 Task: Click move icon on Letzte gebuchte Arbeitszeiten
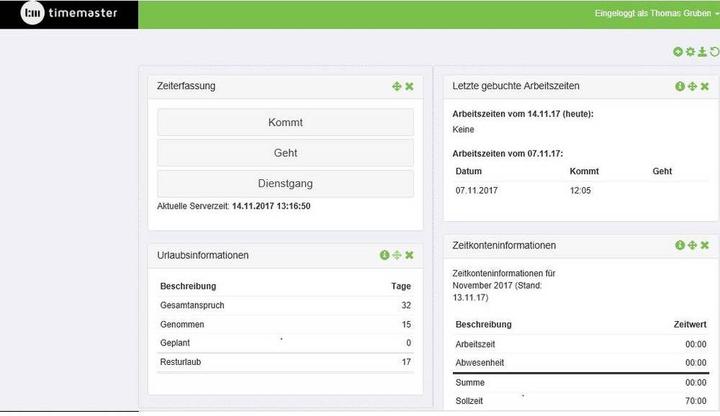click(x=692, y=86)
